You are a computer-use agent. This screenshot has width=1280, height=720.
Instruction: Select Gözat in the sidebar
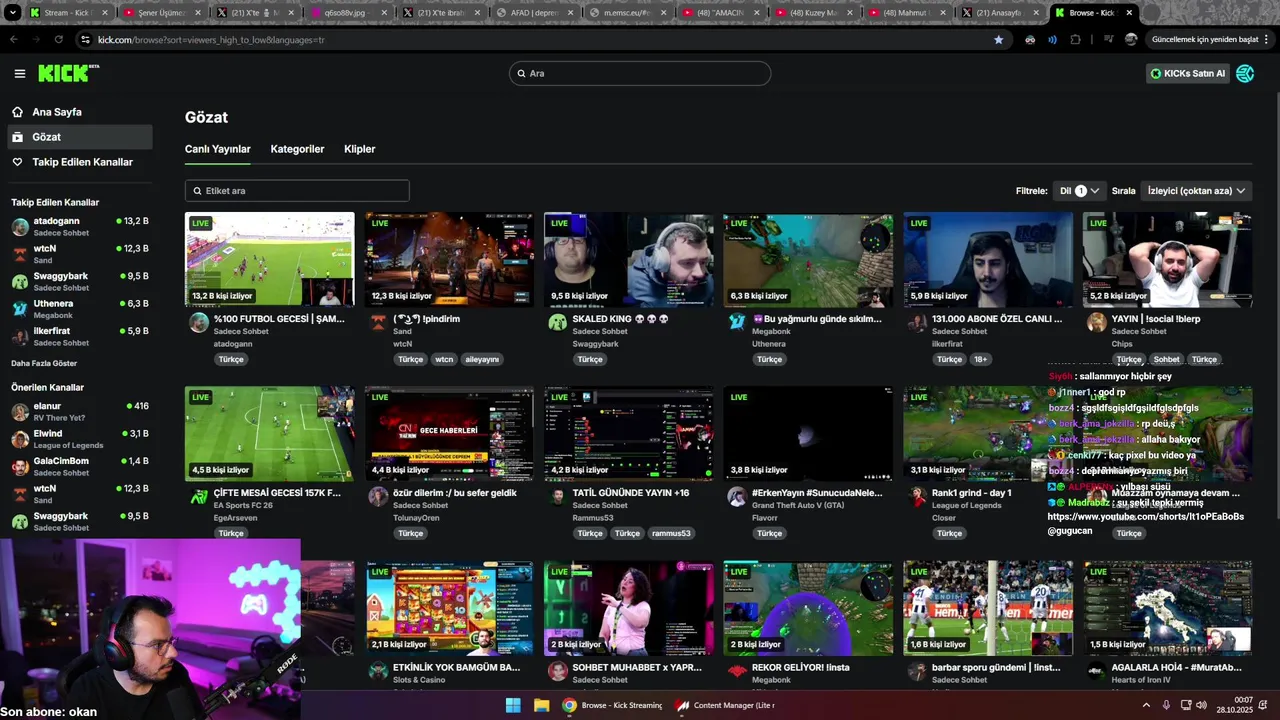click(x=80, y=137)
